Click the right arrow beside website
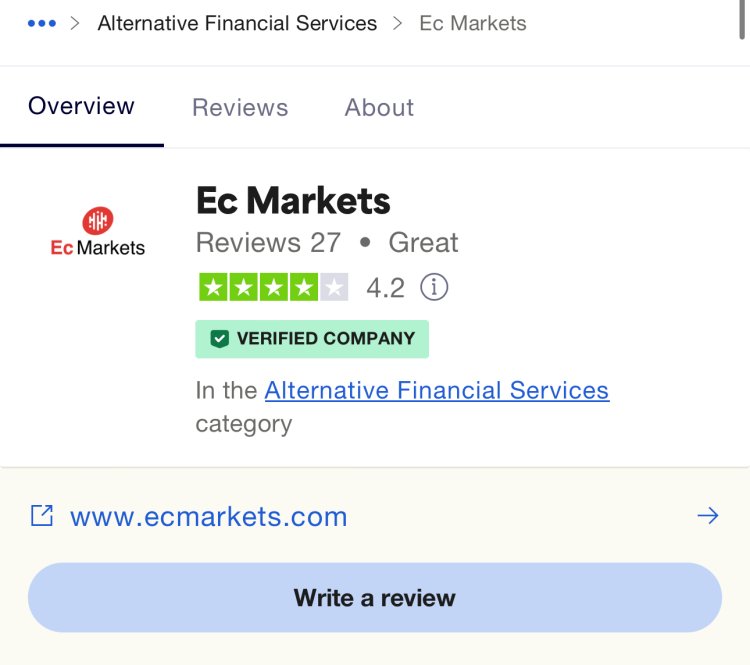The width and height of the screenshot is (750, 665). click(x=708, y=516)
